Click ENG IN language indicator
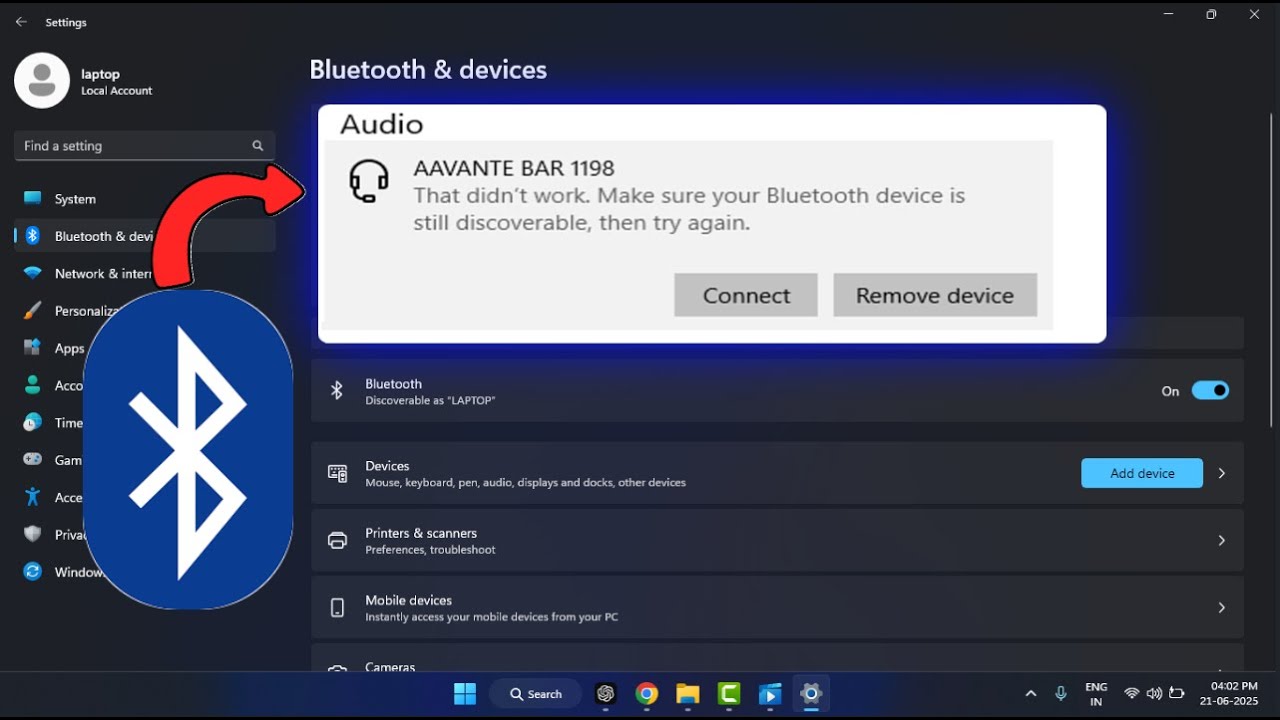 [x=1096, y=693]
